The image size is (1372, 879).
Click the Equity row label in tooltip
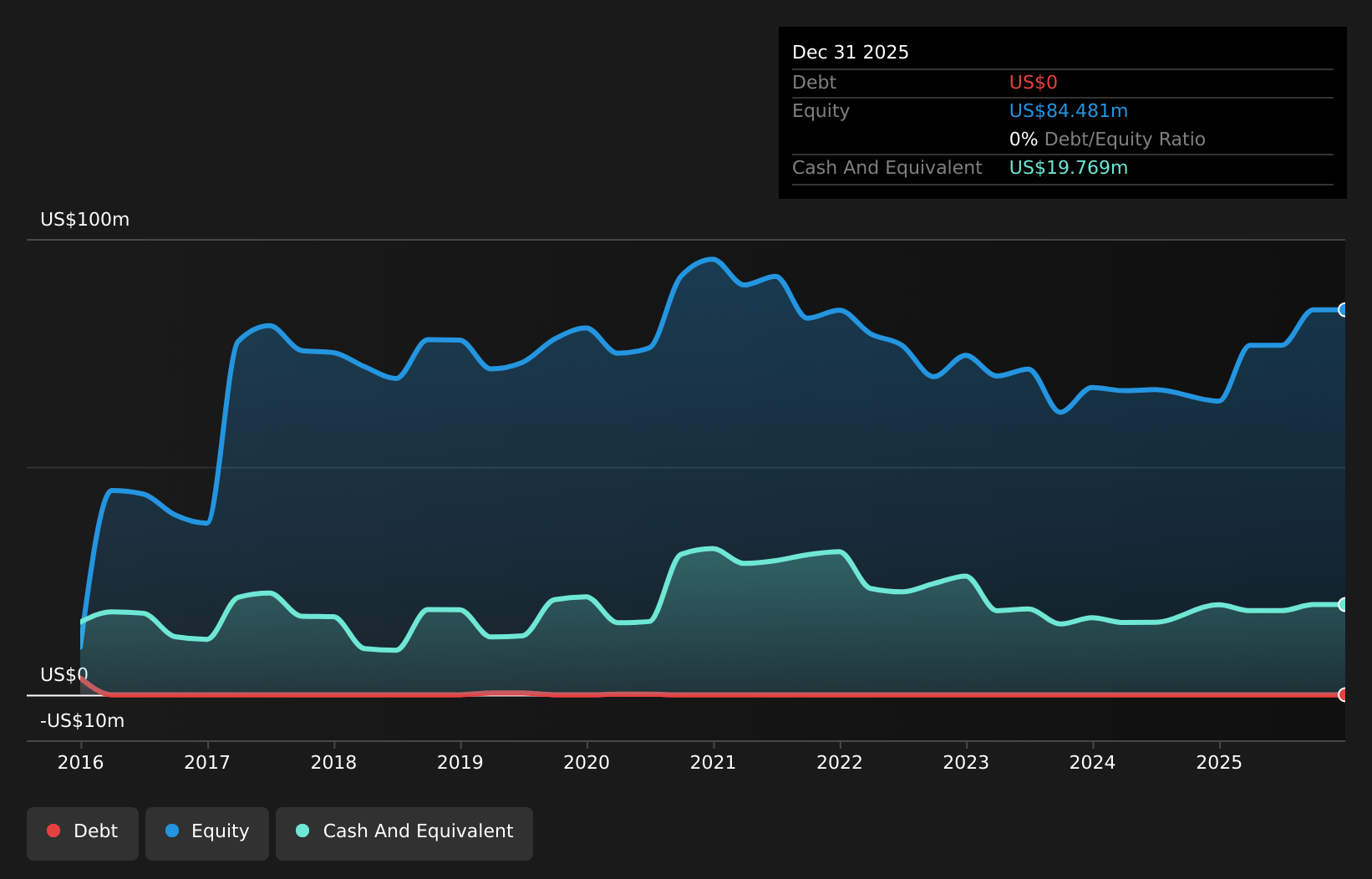pyautogui.click(x=821, y=111)
